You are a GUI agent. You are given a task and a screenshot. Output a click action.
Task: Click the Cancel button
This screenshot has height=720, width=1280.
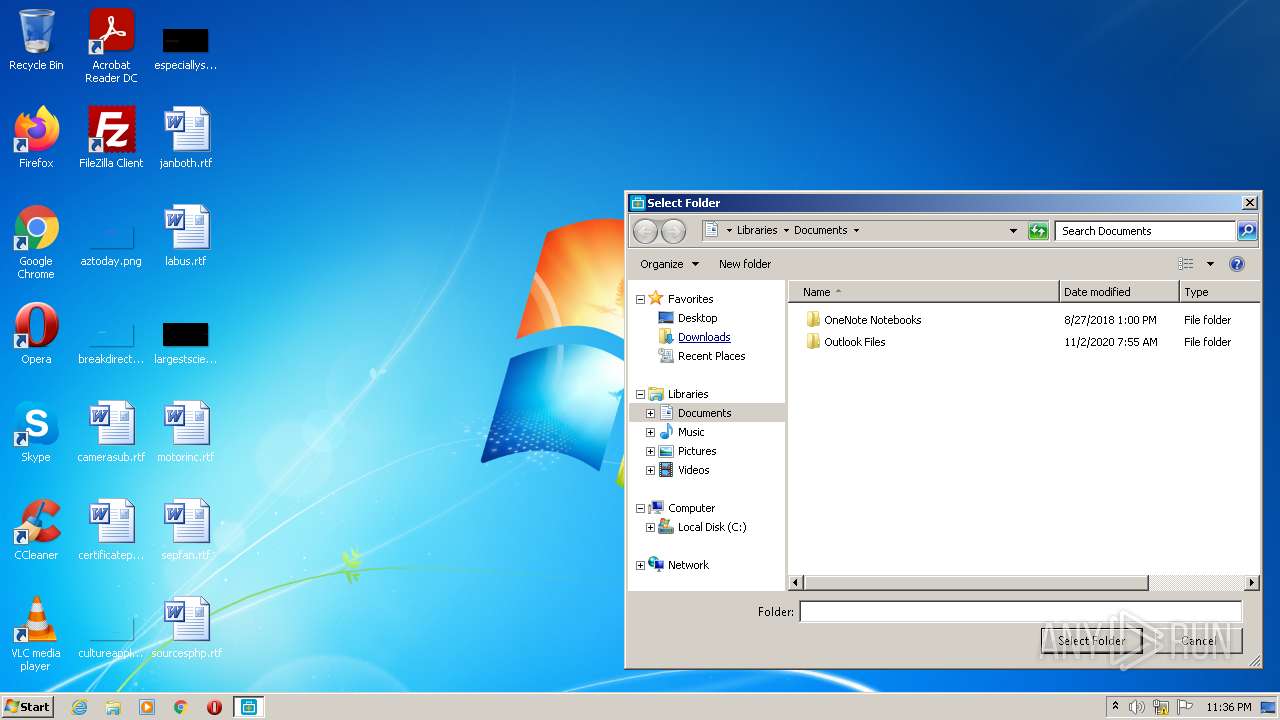click(1198, 641)
